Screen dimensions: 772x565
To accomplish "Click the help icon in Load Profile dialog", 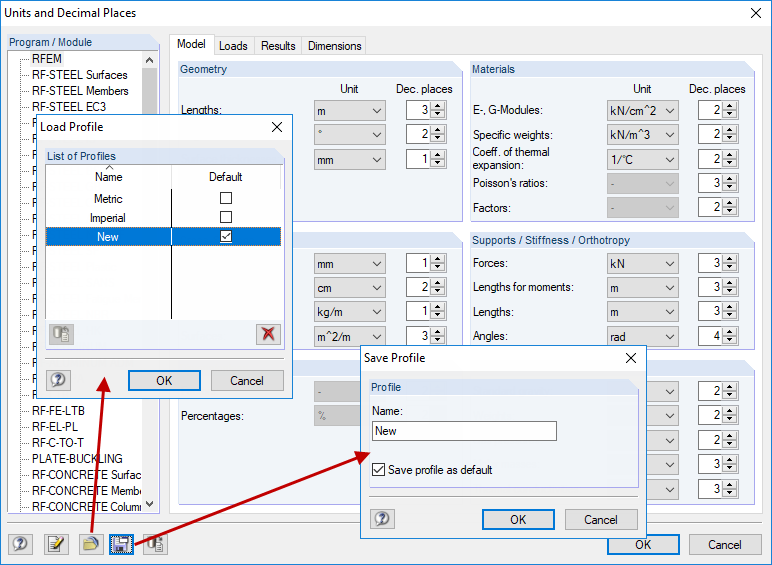I will click(58, 380).
